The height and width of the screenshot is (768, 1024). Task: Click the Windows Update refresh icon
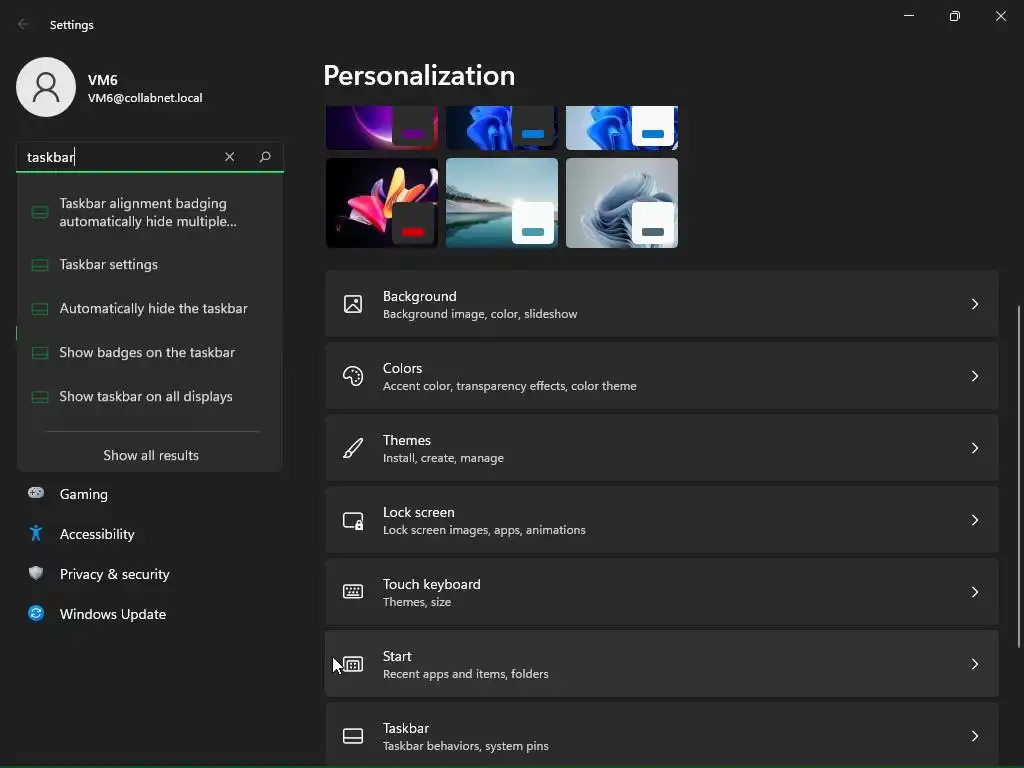click(x=36, y=613)
